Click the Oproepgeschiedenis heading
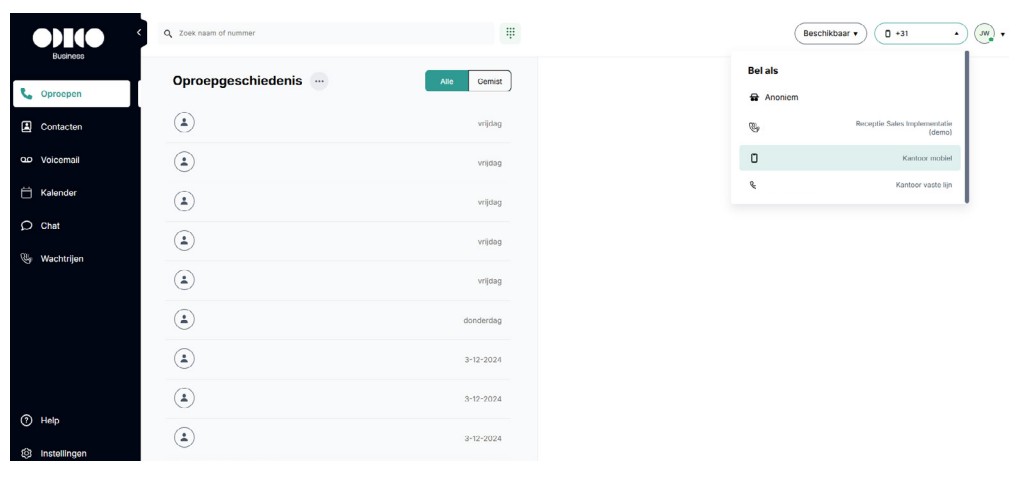Viewport: 1019px width, 477px height. (x=237, y=81)
